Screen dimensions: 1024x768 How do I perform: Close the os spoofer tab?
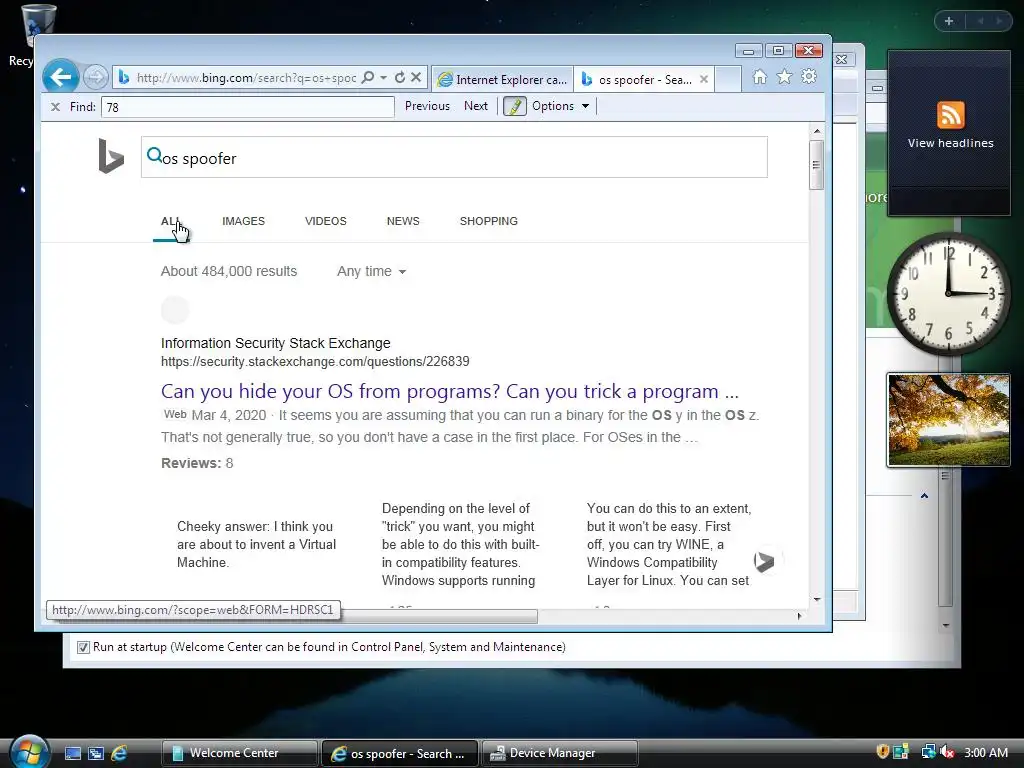[x=704, y=79]
